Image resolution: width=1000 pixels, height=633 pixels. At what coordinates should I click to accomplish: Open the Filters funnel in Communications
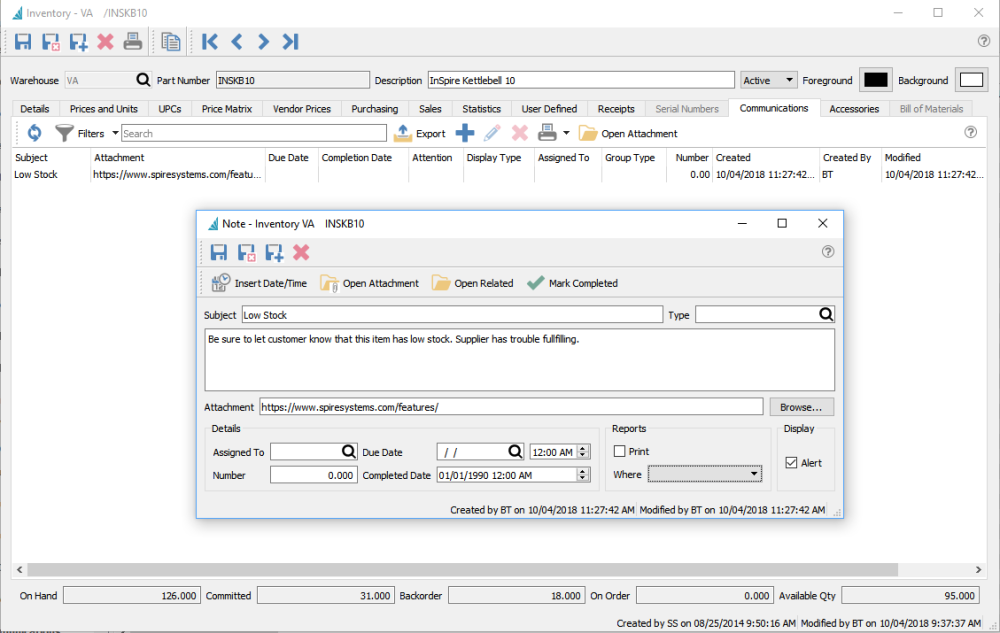tap(64, 133)
